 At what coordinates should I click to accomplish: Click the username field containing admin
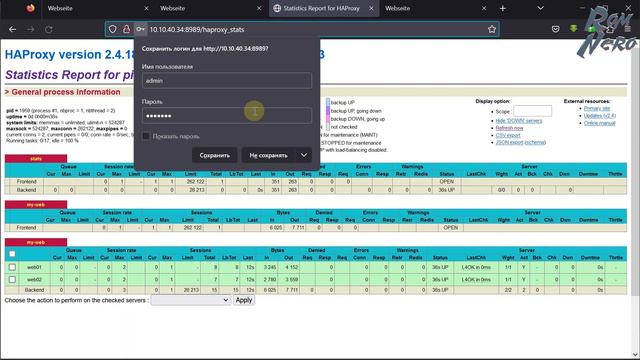227,80
